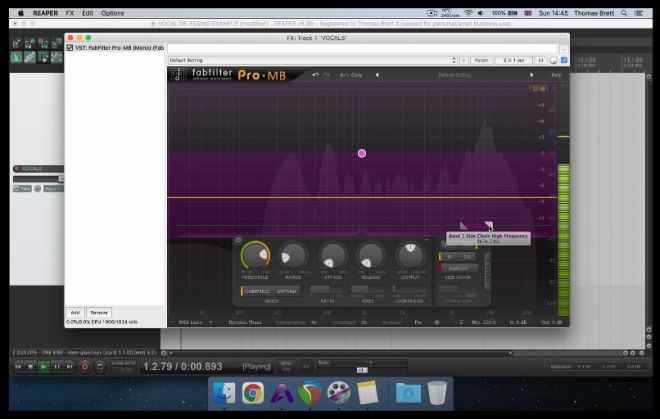Open the Edit menu in menu bar
The width and height of the screenshot is (660, 419).
[88, 13]
